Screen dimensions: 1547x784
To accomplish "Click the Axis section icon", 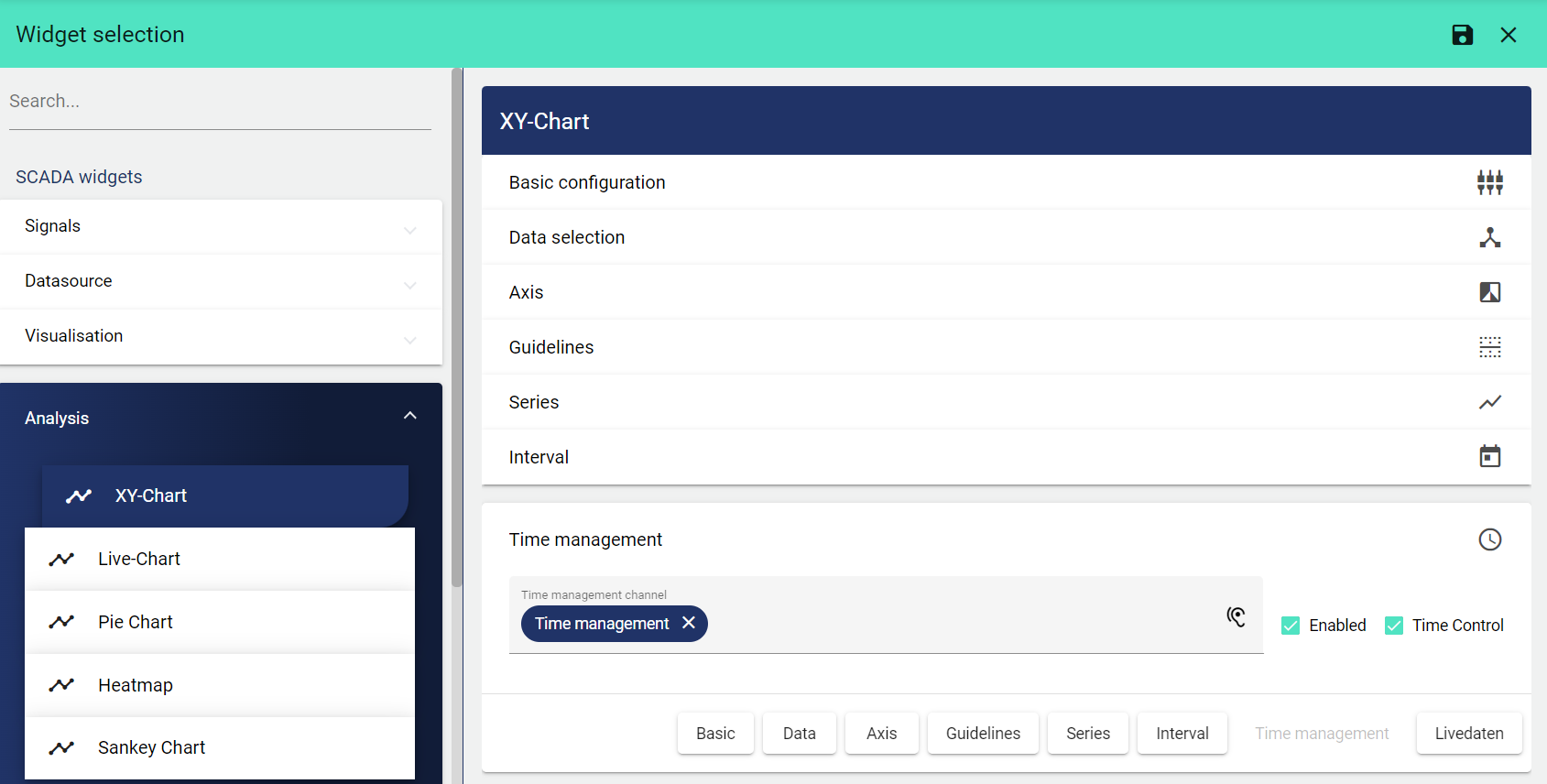I will [x=1489, y=292].
